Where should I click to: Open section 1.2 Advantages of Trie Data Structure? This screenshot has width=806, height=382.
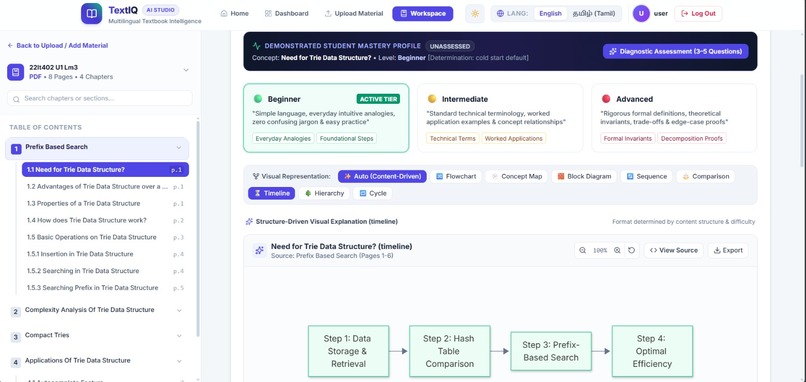pos(105,187)
